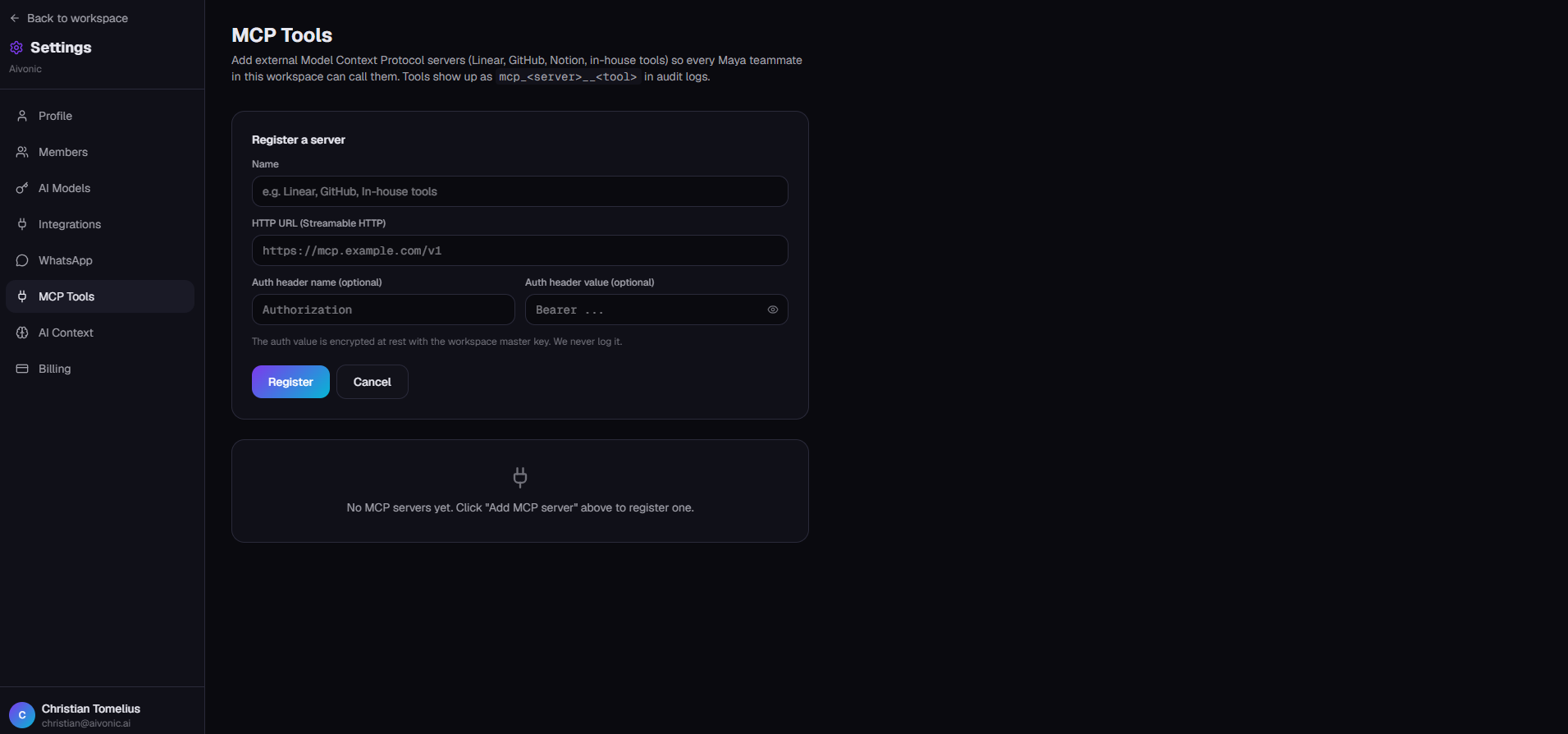Click the AI Models key icon
Viewport: 1568px width, 734px height.
[22, 188]
